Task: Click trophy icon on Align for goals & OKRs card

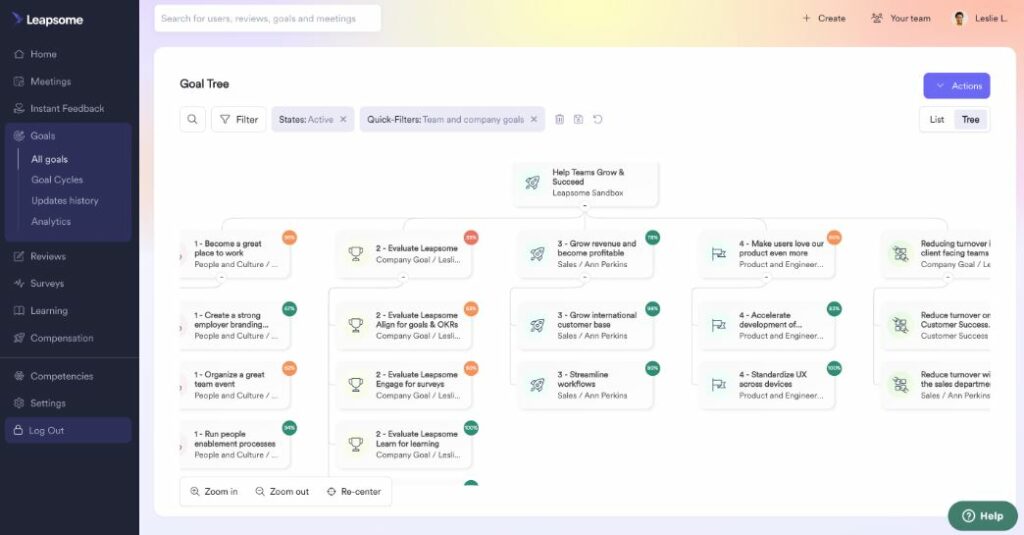Action: point(355,325)
